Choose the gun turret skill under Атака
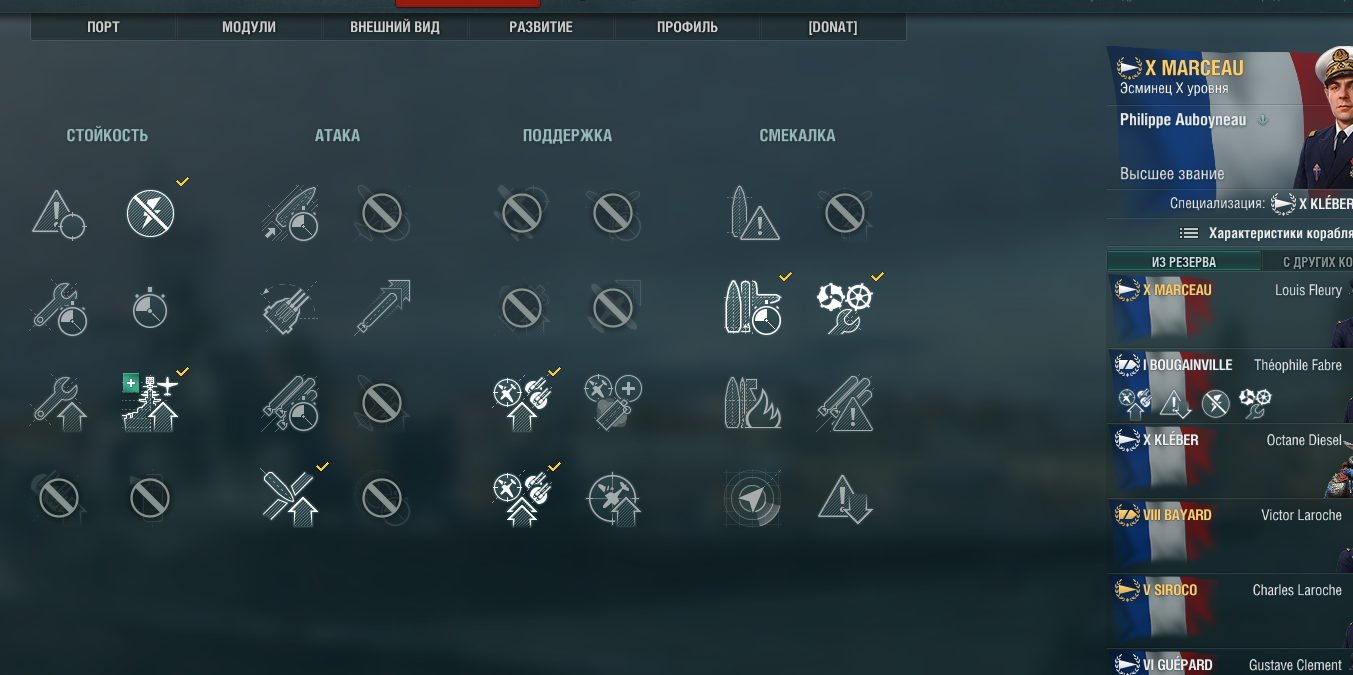 pyautogui.click(x=290, y=308)
